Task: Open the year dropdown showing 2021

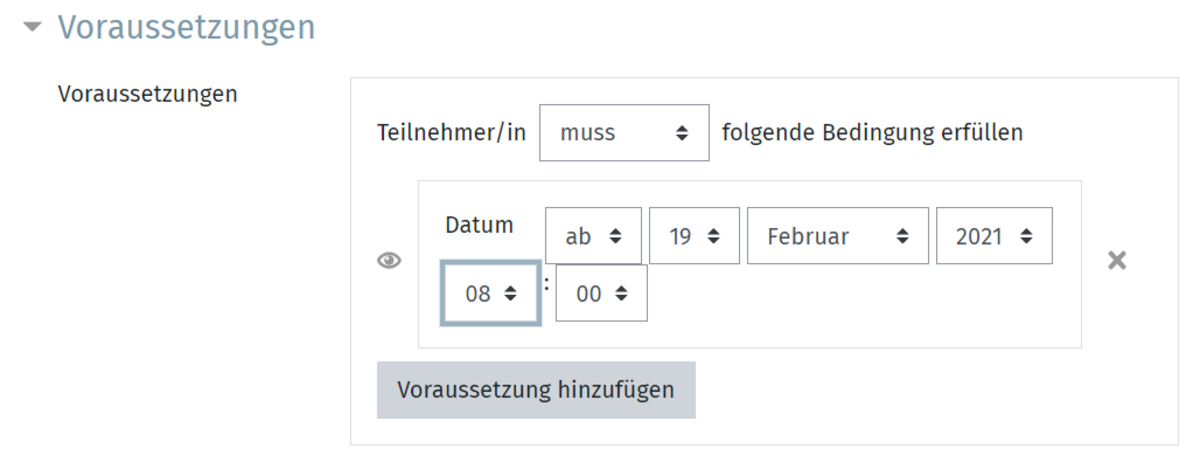Action: click(994, 236)
